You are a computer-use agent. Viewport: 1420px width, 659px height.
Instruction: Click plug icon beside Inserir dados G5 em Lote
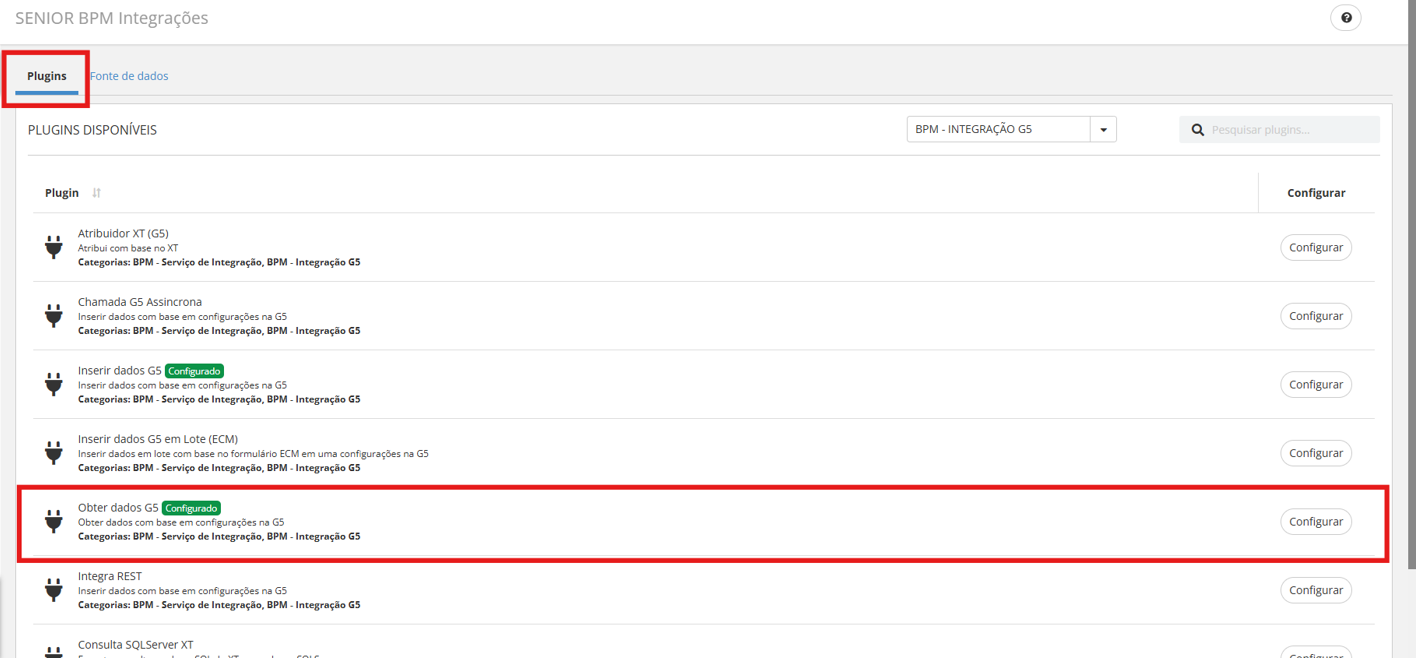(54, 453)
